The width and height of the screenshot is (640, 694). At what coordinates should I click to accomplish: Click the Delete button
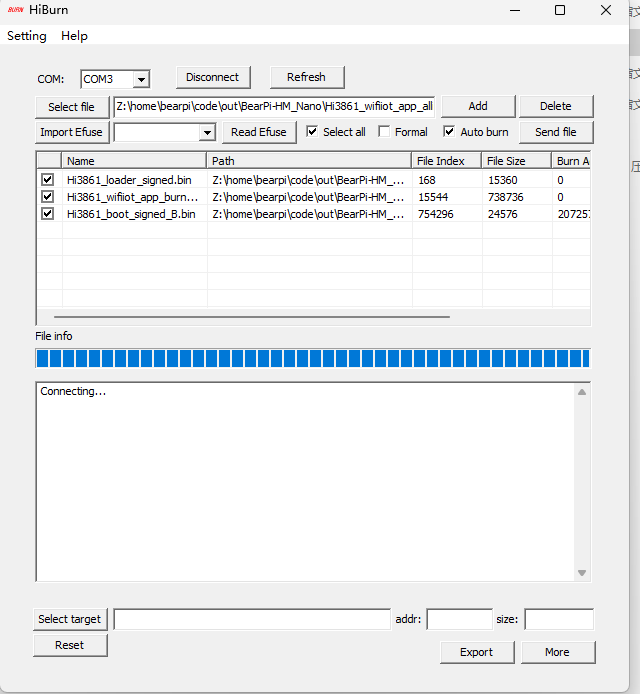pos(556,106)
